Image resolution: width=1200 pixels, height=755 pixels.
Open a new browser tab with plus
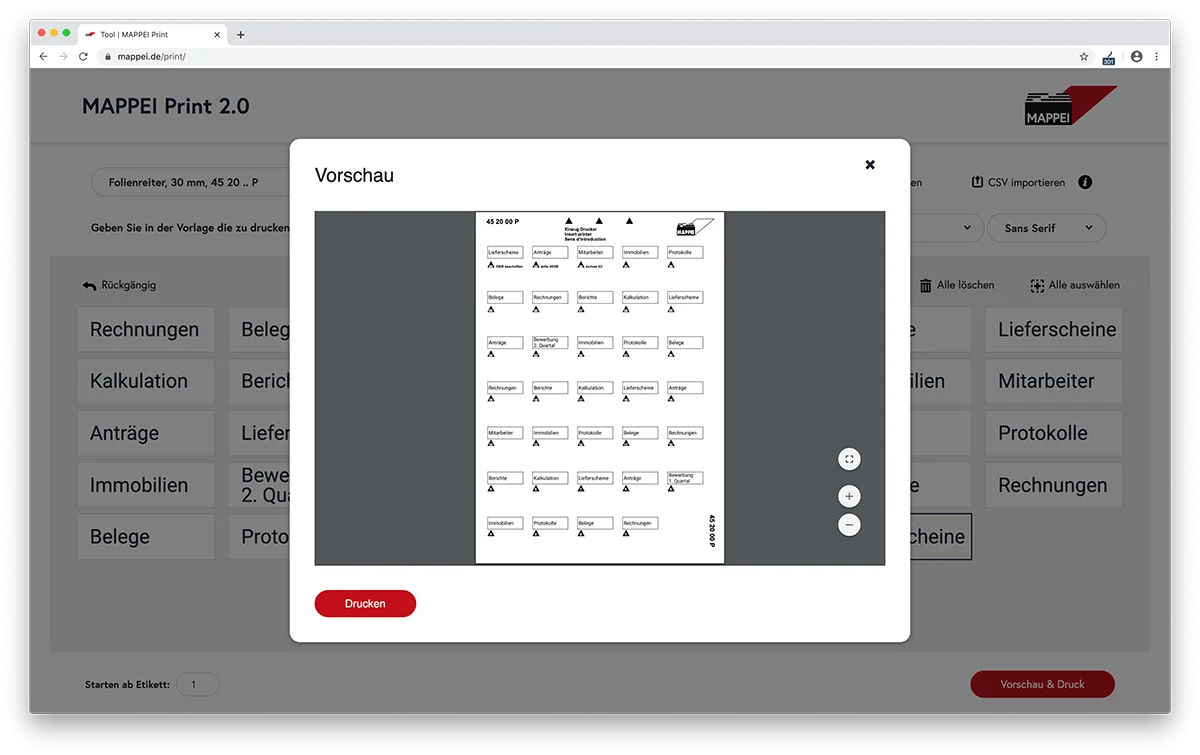click(x=240, y=35)
